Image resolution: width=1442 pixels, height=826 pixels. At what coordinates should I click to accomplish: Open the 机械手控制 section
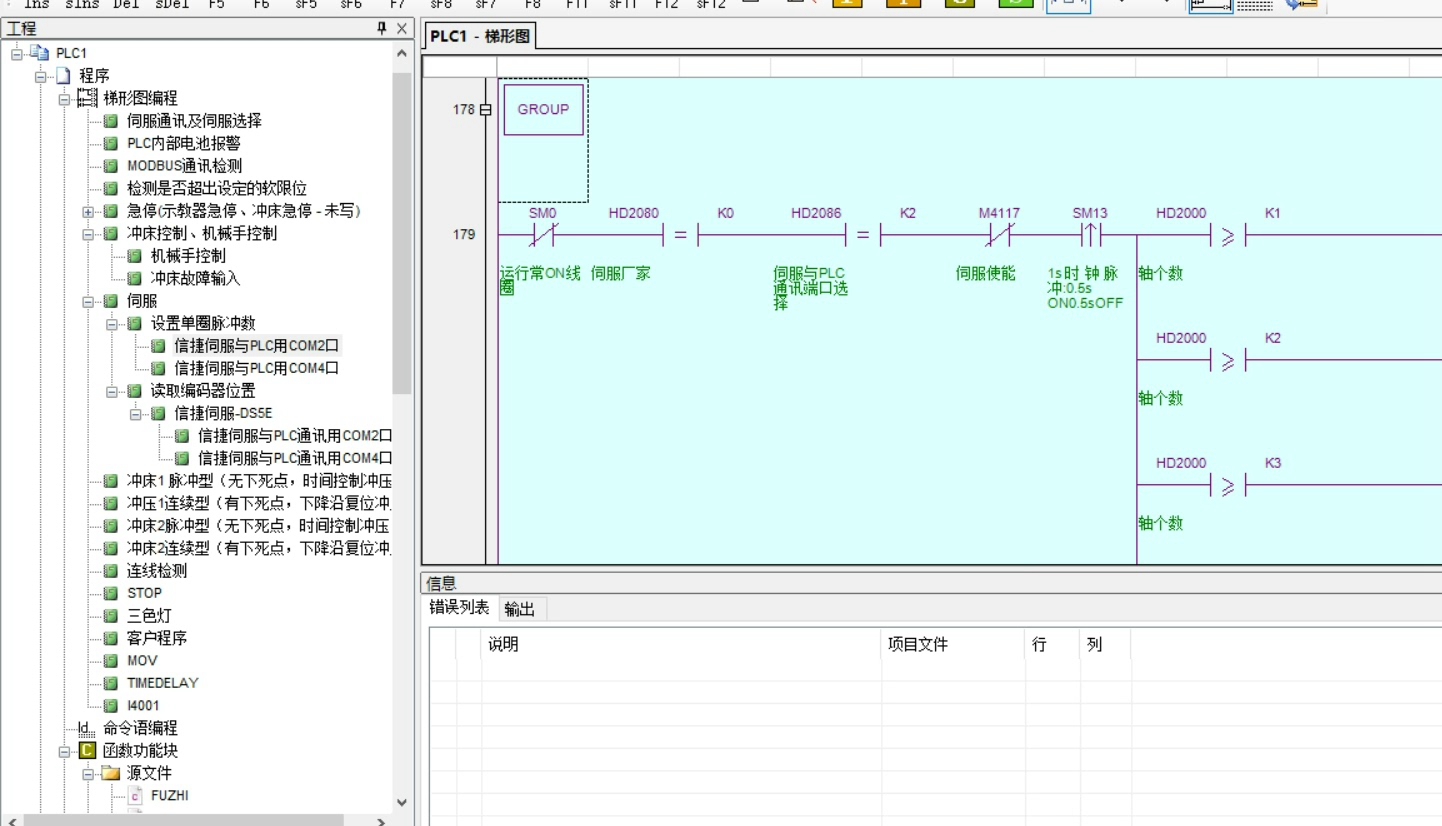pyautogui.click(x=188, y=256)
